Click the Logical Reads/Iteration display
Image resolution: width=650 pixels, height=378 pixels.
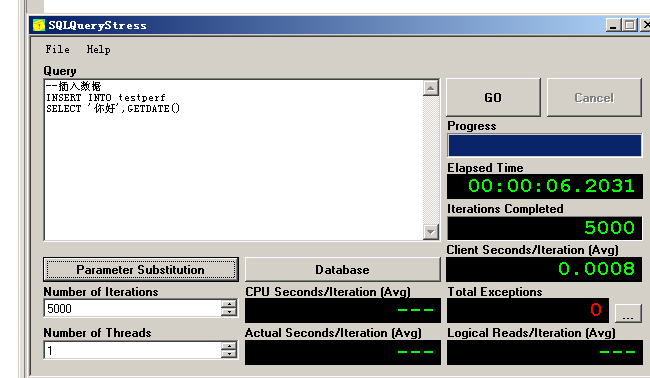(x=545, y=352)
